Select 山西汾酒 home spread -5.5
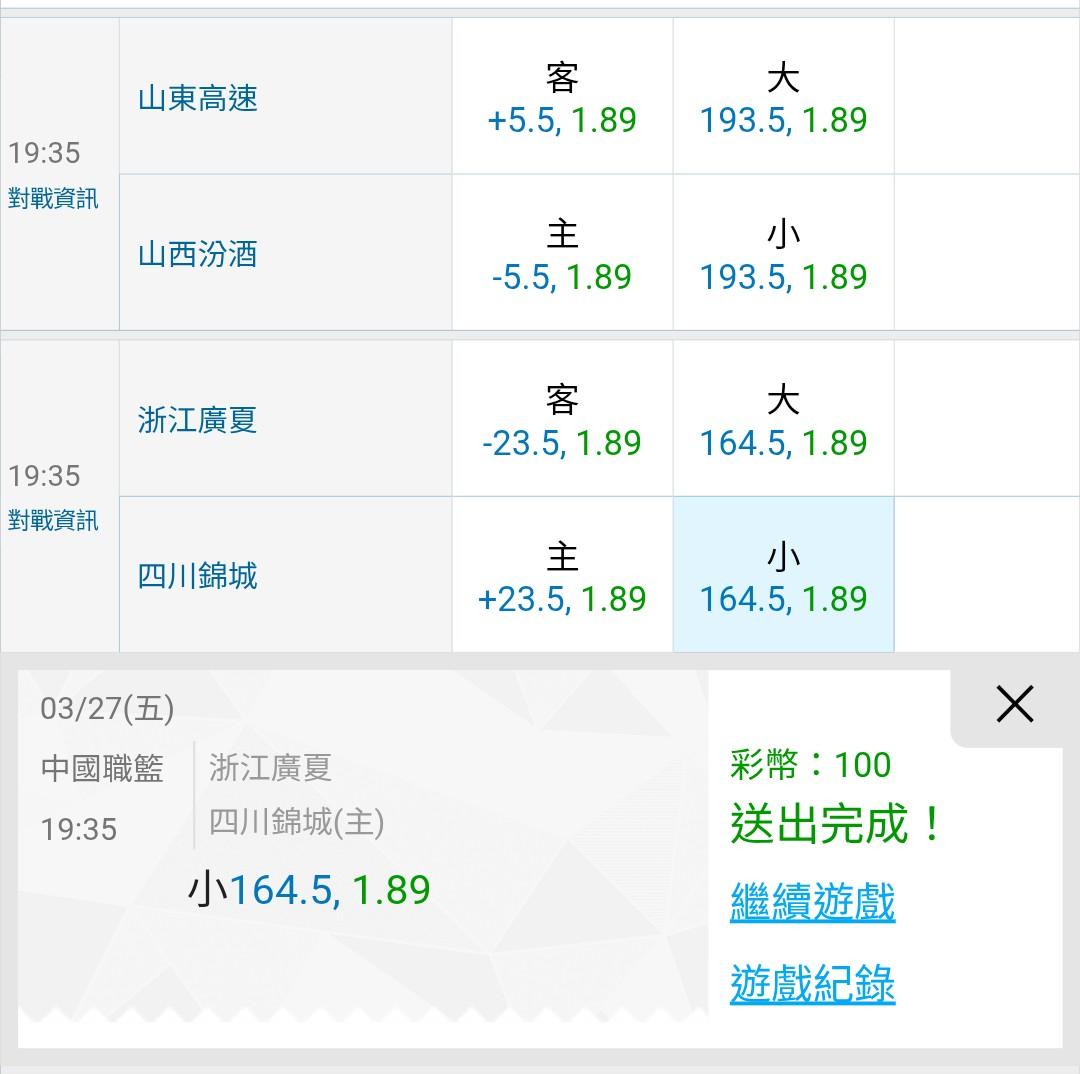 pos(562,254)
